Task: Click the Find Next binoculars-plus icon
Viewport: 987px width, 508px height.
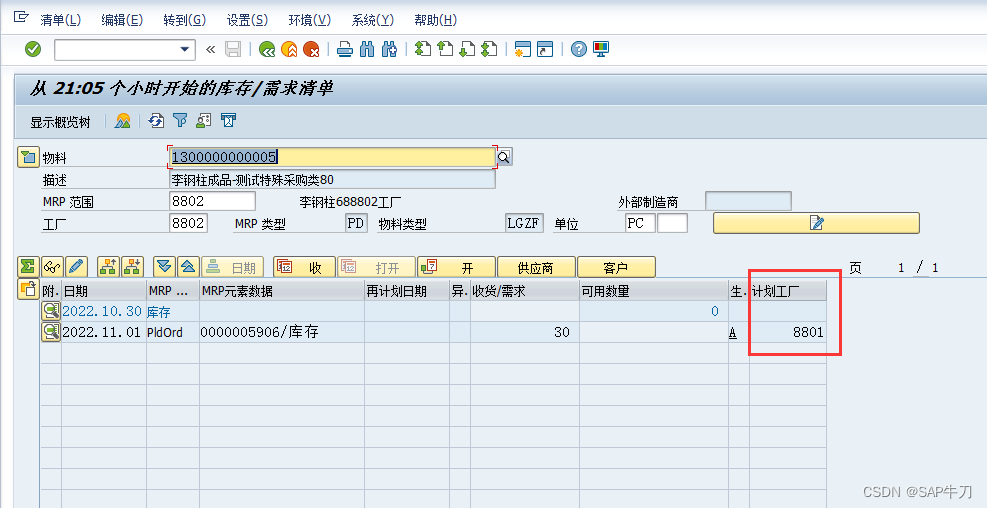Action: click(x=390, y=49)
